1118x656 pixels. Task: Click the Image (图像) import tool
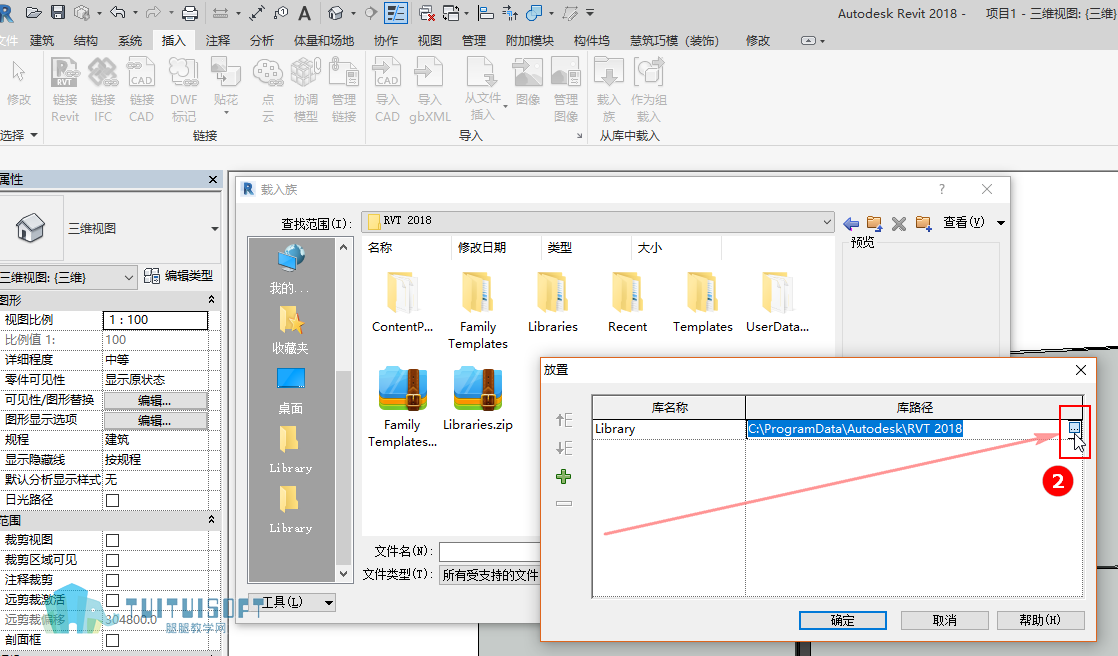(528, 82)
